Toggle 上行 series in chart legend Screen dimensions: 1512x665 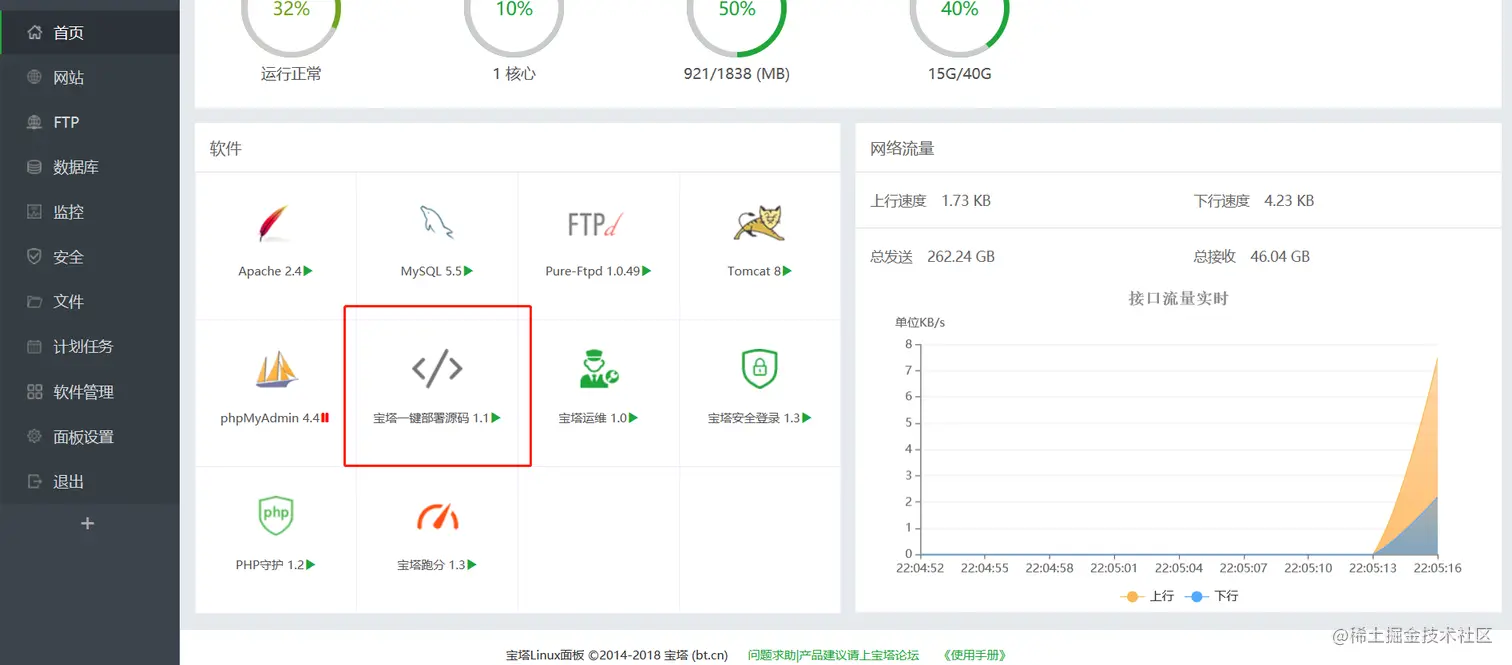coord(1147,596)
